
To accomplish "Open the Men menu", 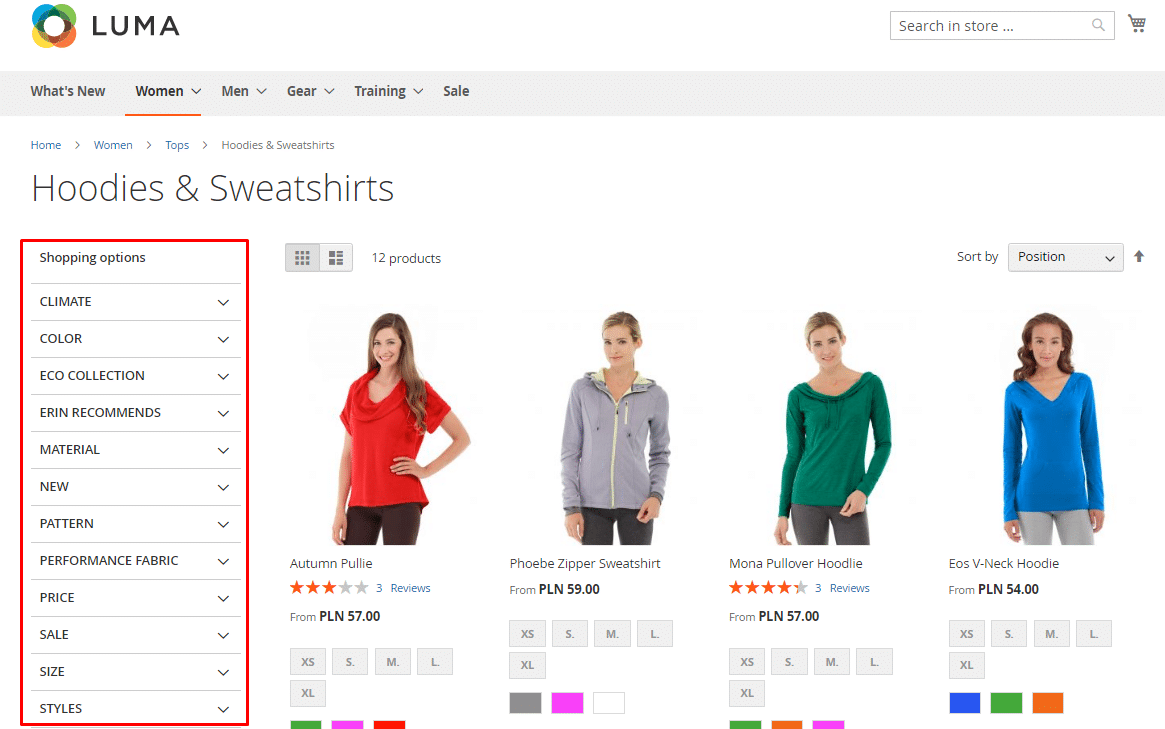I will click(x=243, y=91).
